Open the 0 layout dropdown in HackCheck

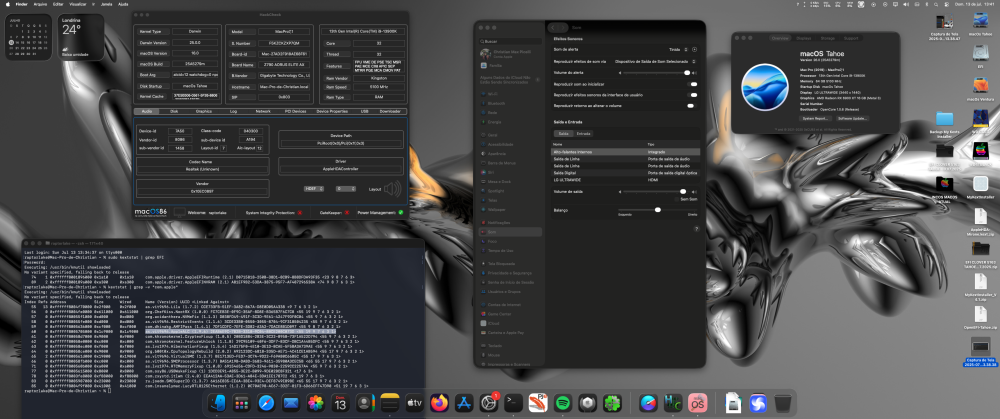click(346, 189)
